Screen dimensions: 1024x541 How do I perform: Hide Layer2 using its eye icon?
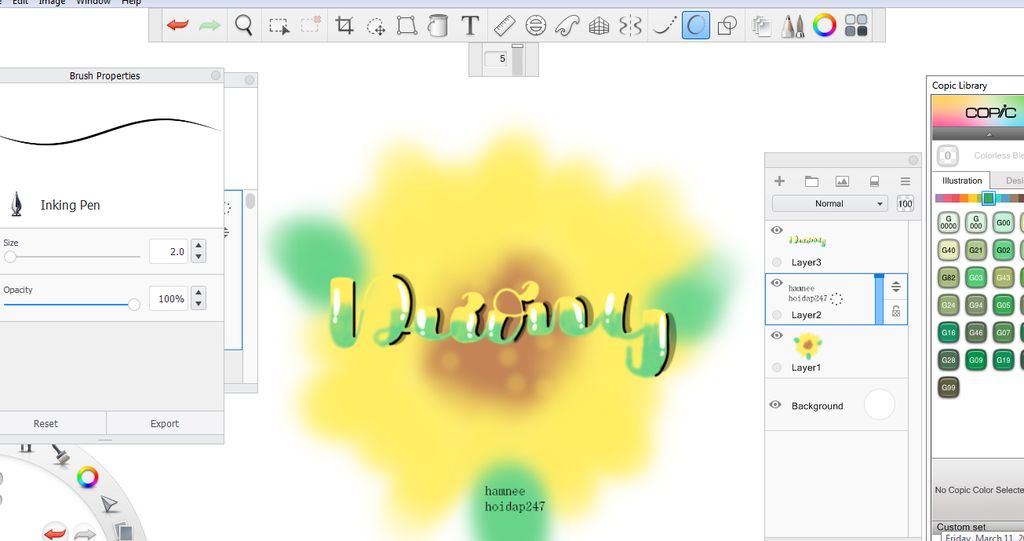point(776,283)
